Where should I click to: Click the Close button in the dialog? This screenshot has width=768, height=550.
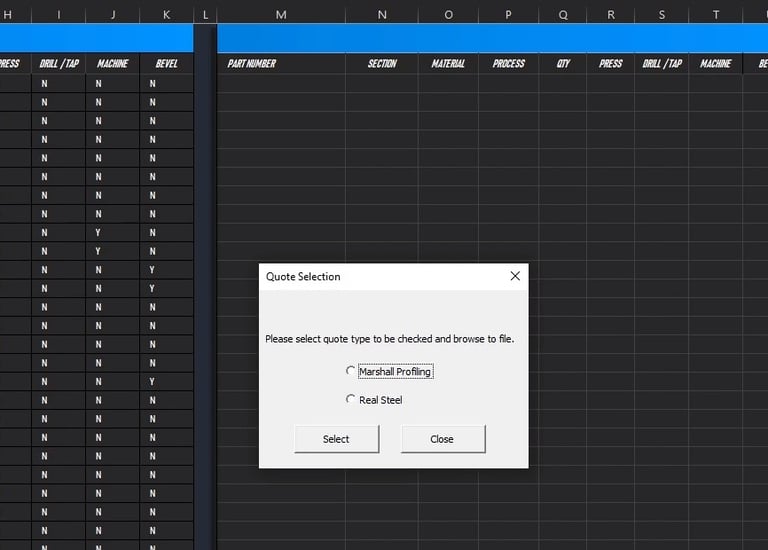443,439
